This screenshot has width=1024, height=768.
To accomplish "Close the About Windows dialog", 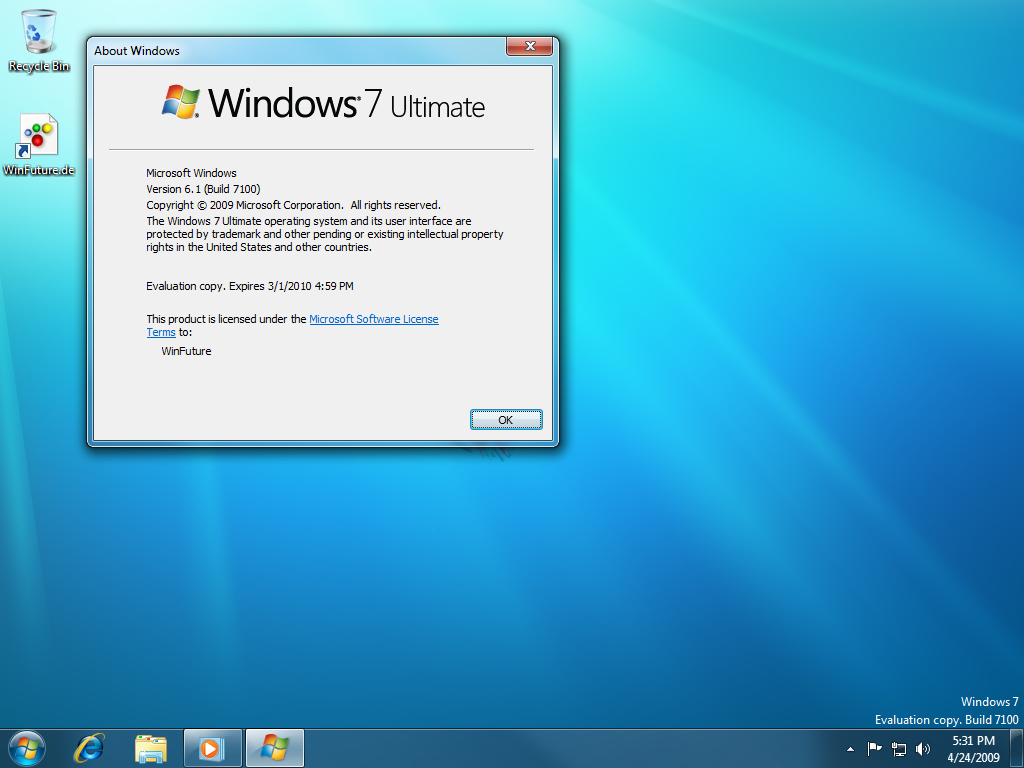I will [x=530, y=46].
